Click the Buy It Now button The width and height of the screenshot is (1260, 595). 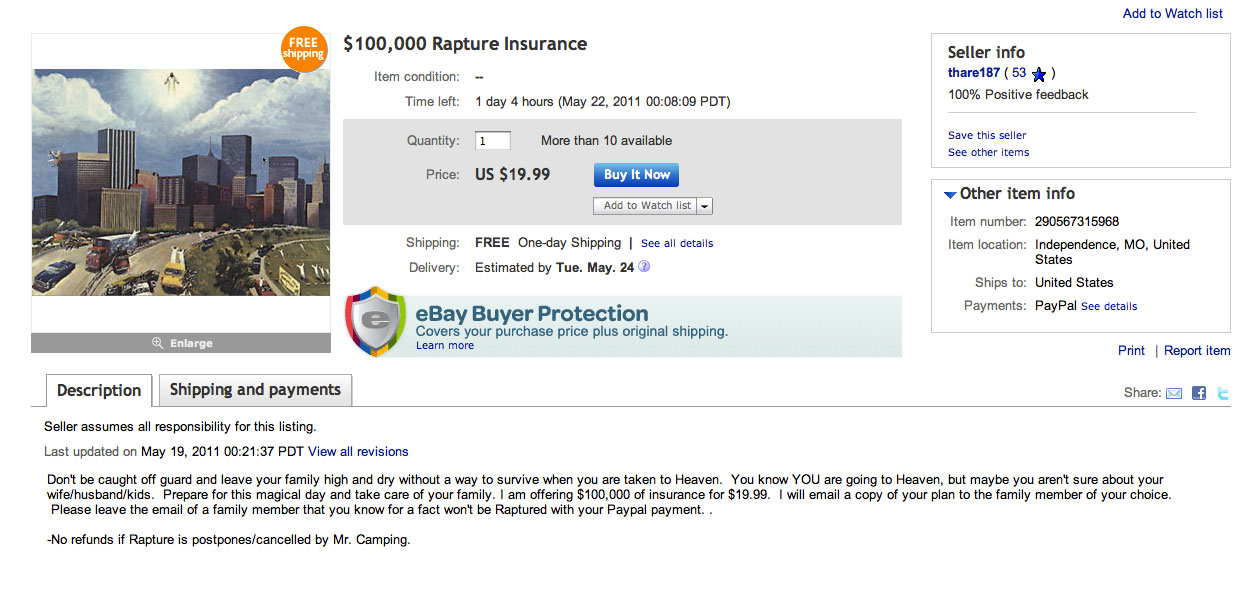pyautogui.click(x=636, y=175)
